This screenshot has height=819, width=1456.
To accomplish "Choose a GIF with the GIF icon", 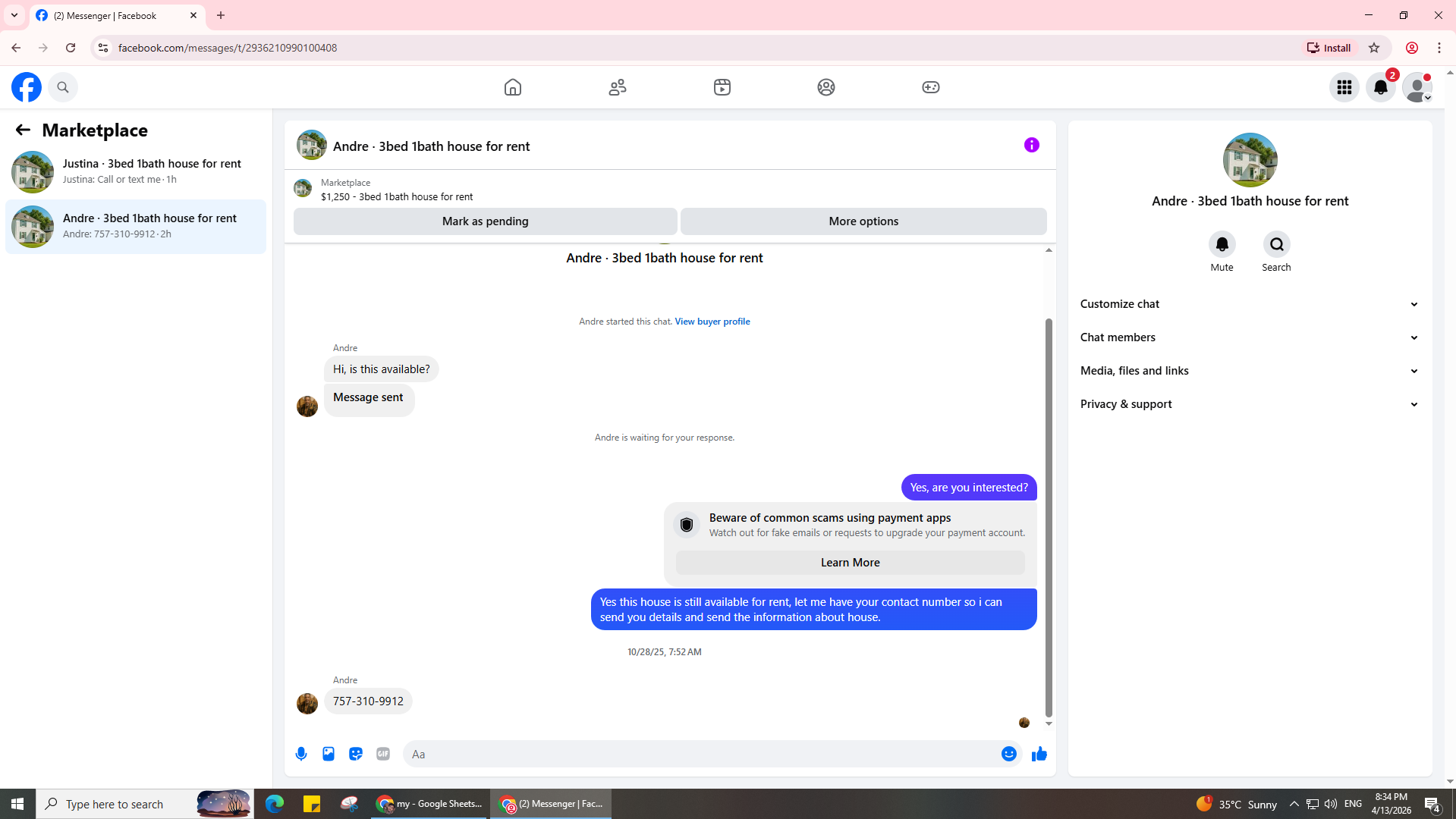I will (x=383, y=754).
